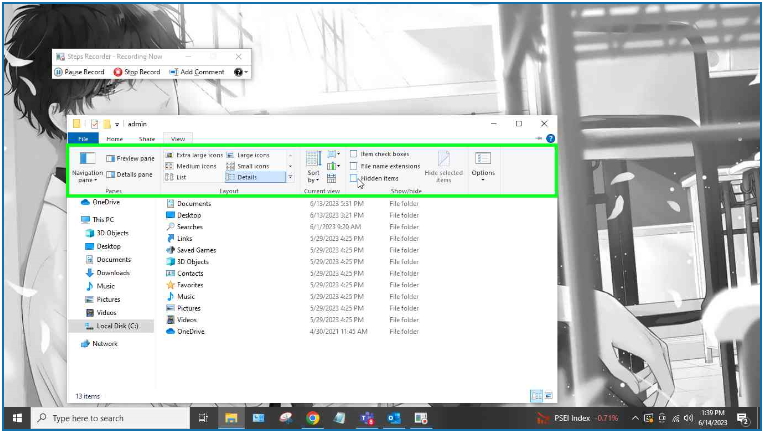This screenshot has height=434, width=764.
Task: Click the View ribbon tab
Action: coord(178,139)
